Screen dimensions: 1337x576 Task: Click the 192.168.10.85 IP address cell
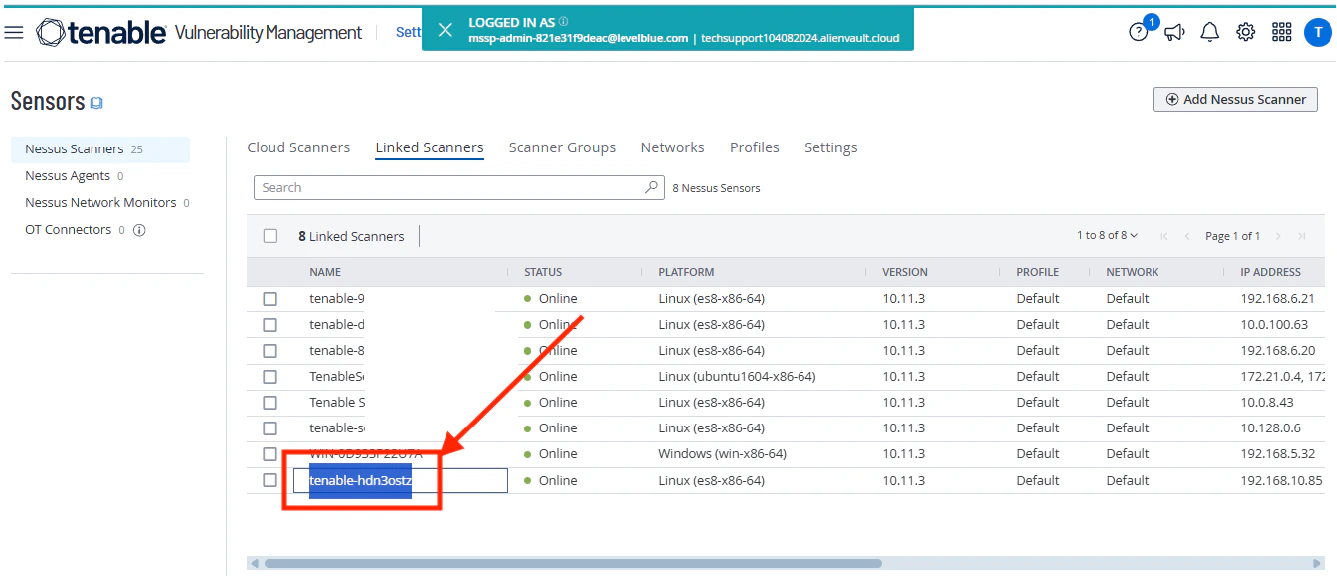point(1281,481)
